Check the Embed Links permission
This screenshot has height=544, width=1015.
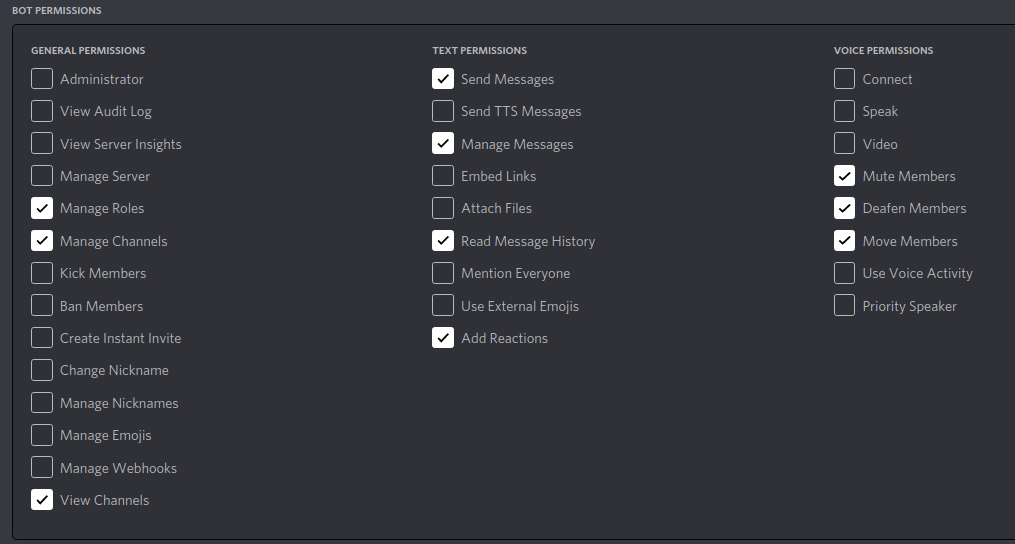click(443, 176)
